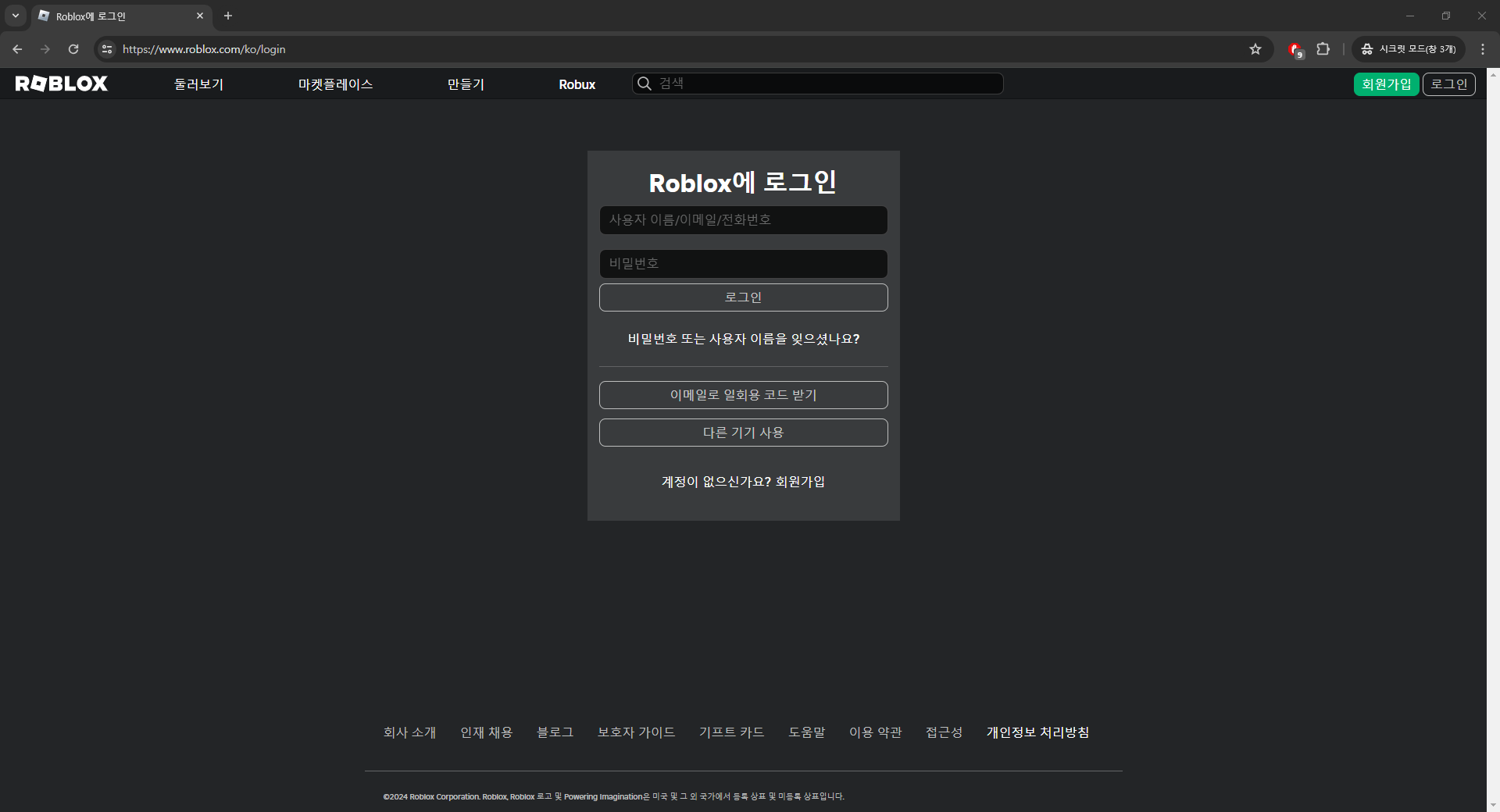Click 이메일로 일회용 코드 받기 button

744,395
